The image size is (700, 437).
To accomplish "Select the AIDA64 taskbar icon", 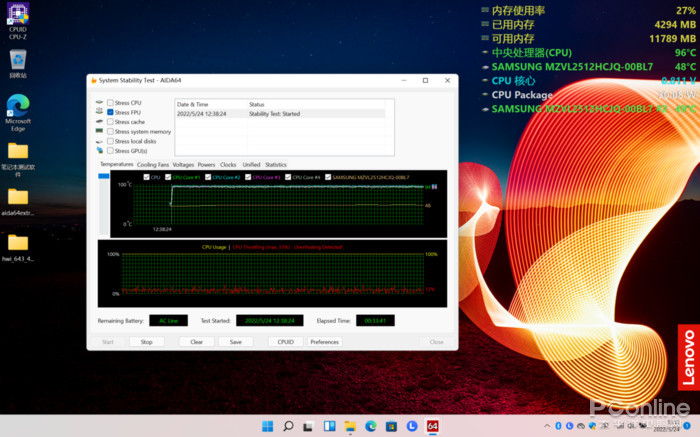I will coord(432,426).
